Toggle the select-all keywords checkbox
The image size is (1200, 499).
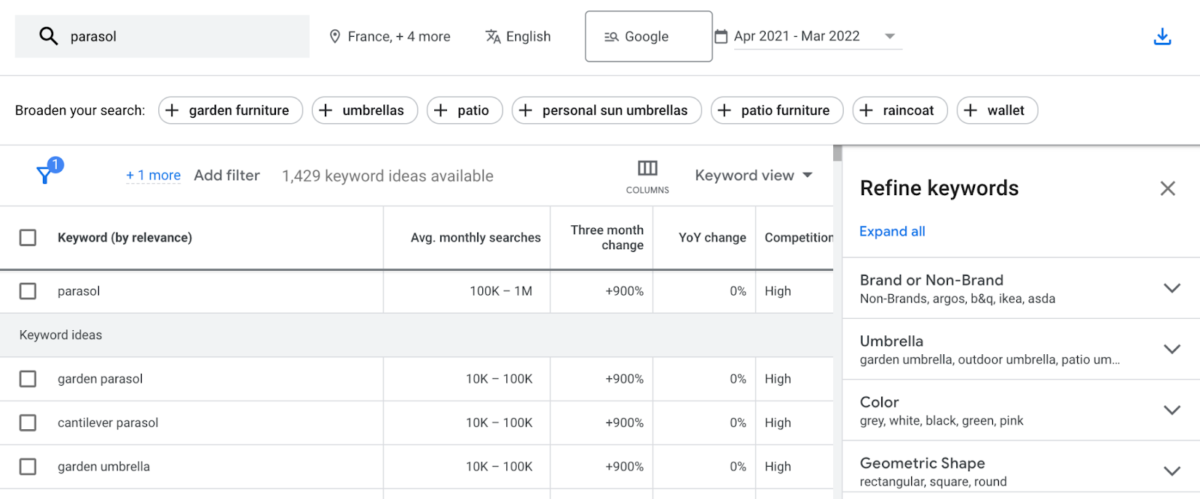(x=28, y=238)
